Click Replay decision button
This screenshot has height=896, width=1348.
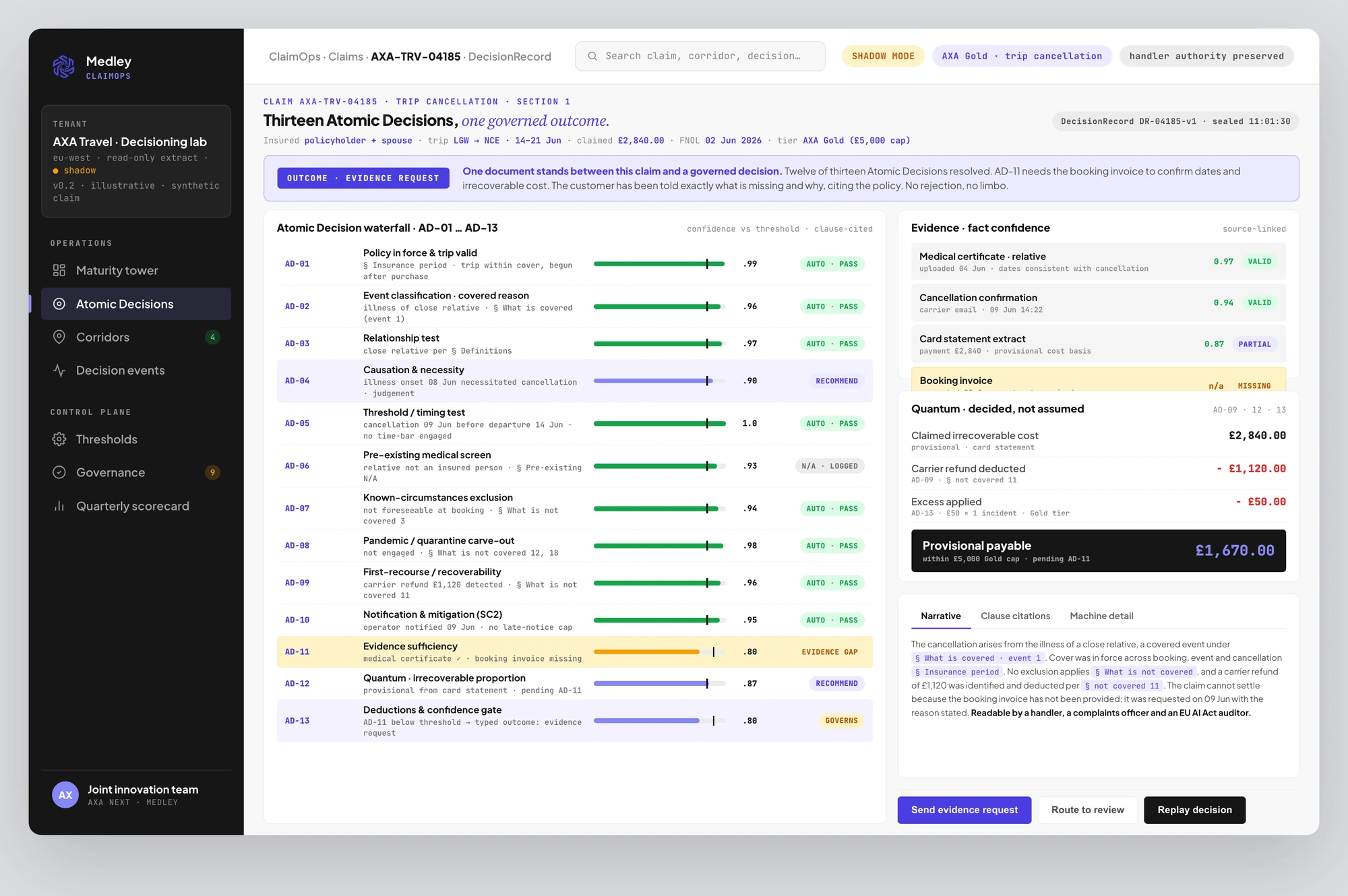[1194, 810]
